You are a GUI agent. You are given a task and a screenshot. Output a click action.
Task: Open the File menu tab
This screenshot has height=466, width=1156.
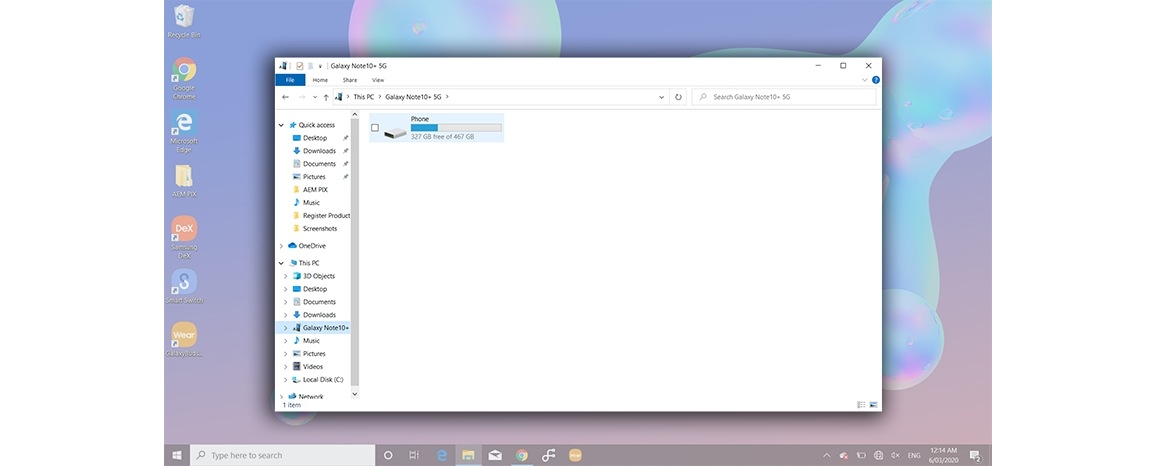click(x=290, y=80)
